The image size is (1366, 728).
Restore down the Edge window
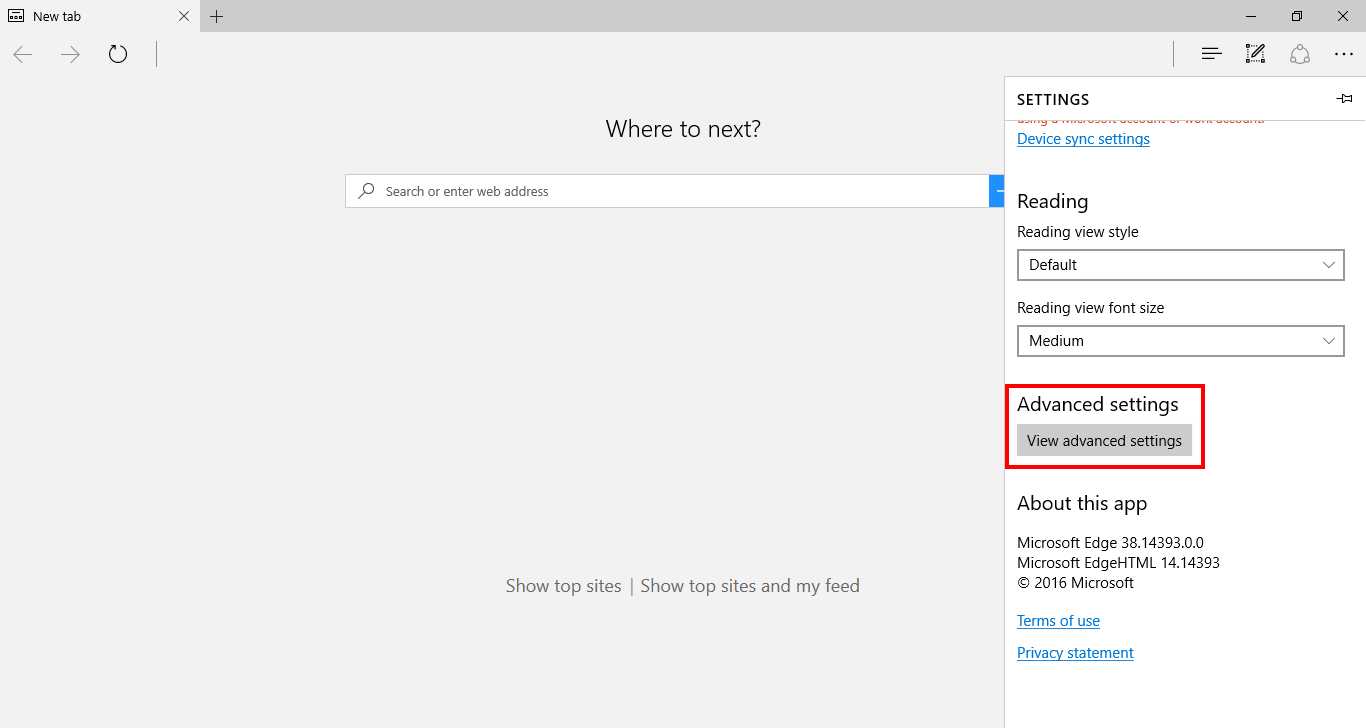point(1297,16)
